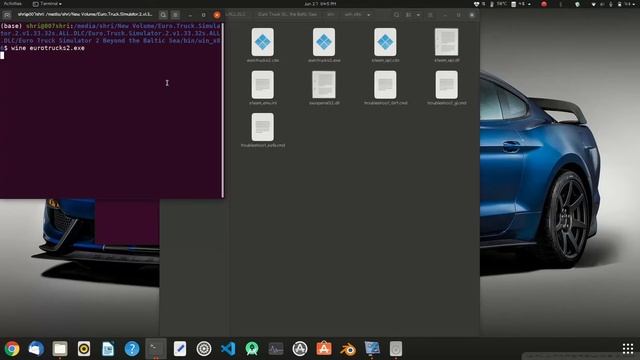Open Ubuntu Software from dock
This screenshot has width=640, height=360.
(x=324, y=349)
